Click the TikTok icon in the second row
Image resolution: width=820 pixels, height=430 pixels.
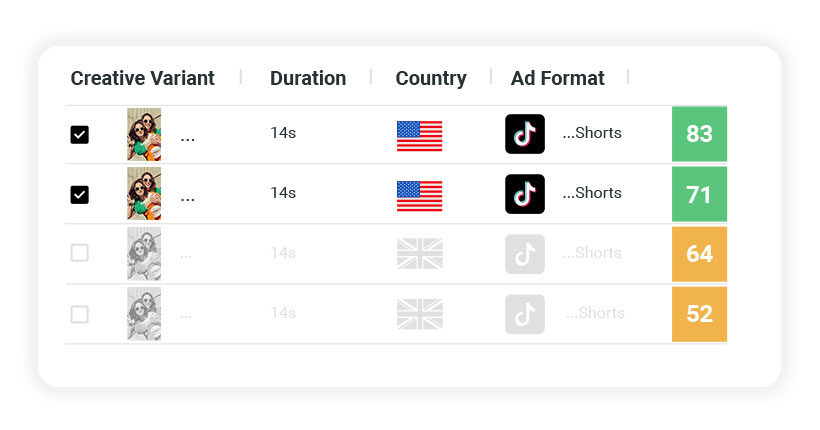tap(525, 194)
